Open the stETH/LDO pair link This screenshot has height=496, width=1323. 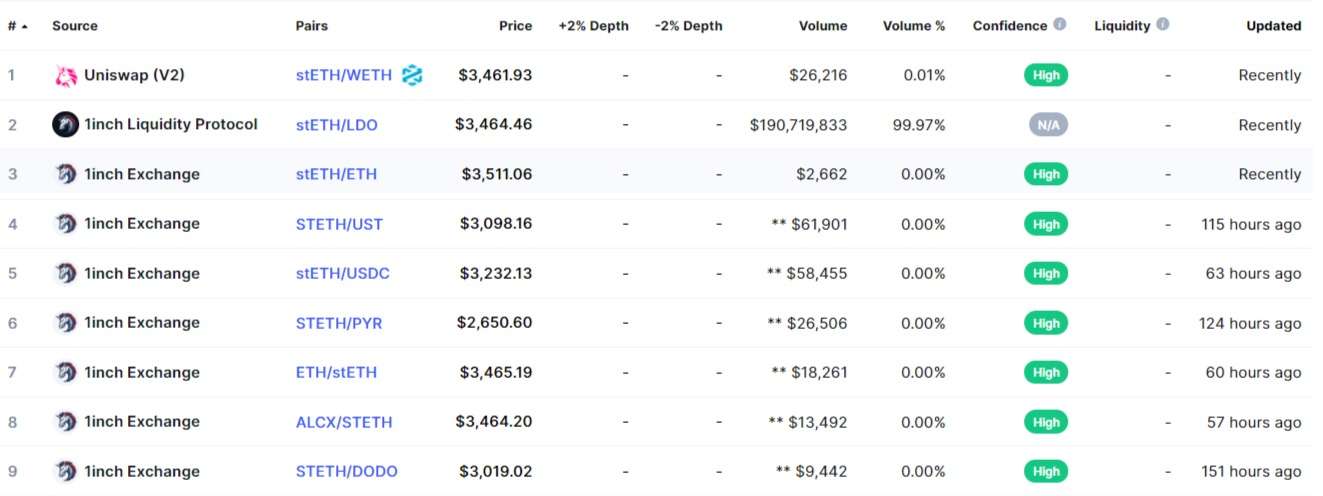point(337,125)
